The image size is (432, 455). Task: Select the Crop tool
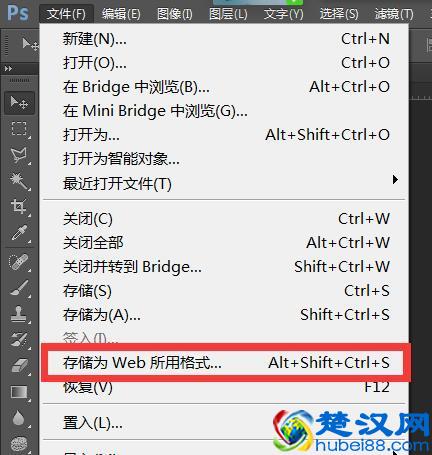tap(19, 206)
